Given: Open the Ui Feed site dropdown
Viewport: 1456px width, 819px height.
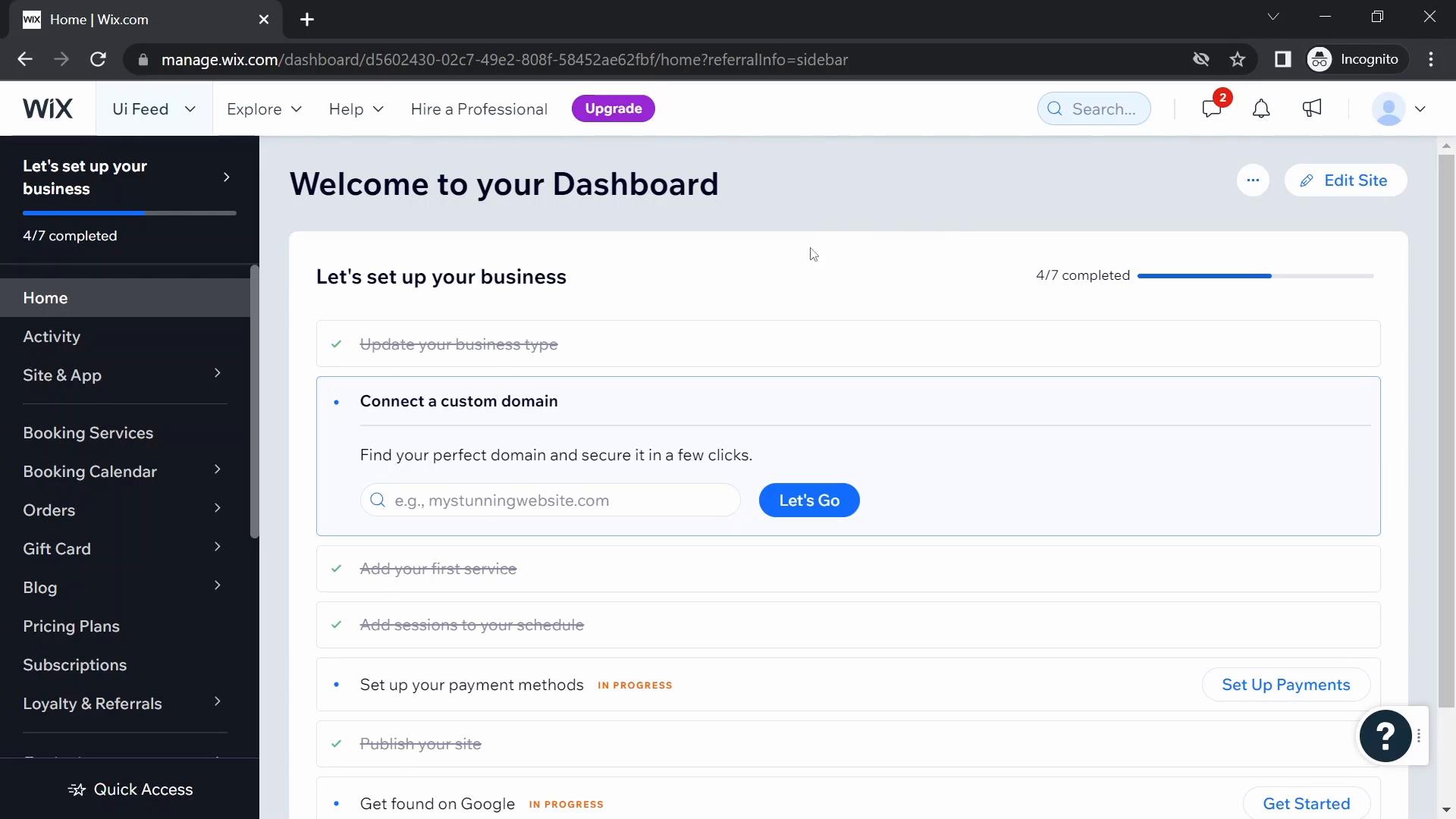Looking at the screenshot, I should 154,108.
